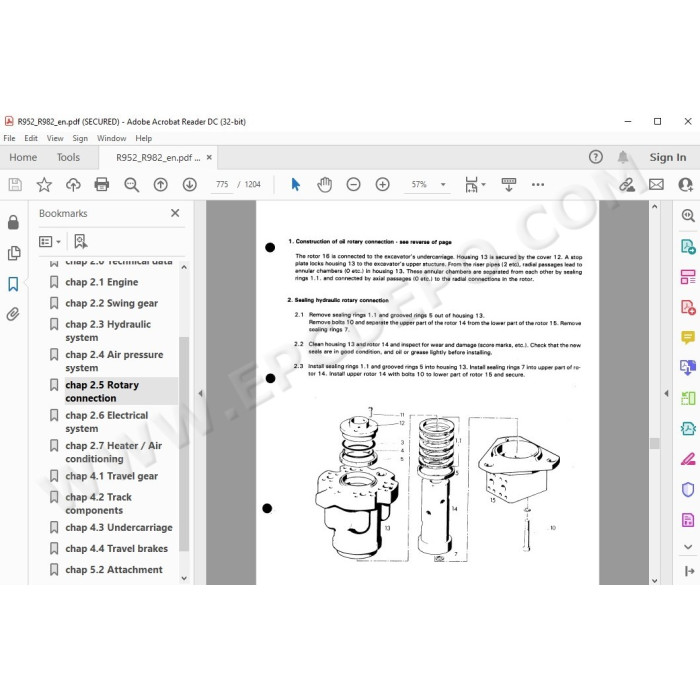The height and width of the screenshot is (700, 700).
Task: Collapse the navigation pane with the left arrow
Action: click(x=200, y=393)
